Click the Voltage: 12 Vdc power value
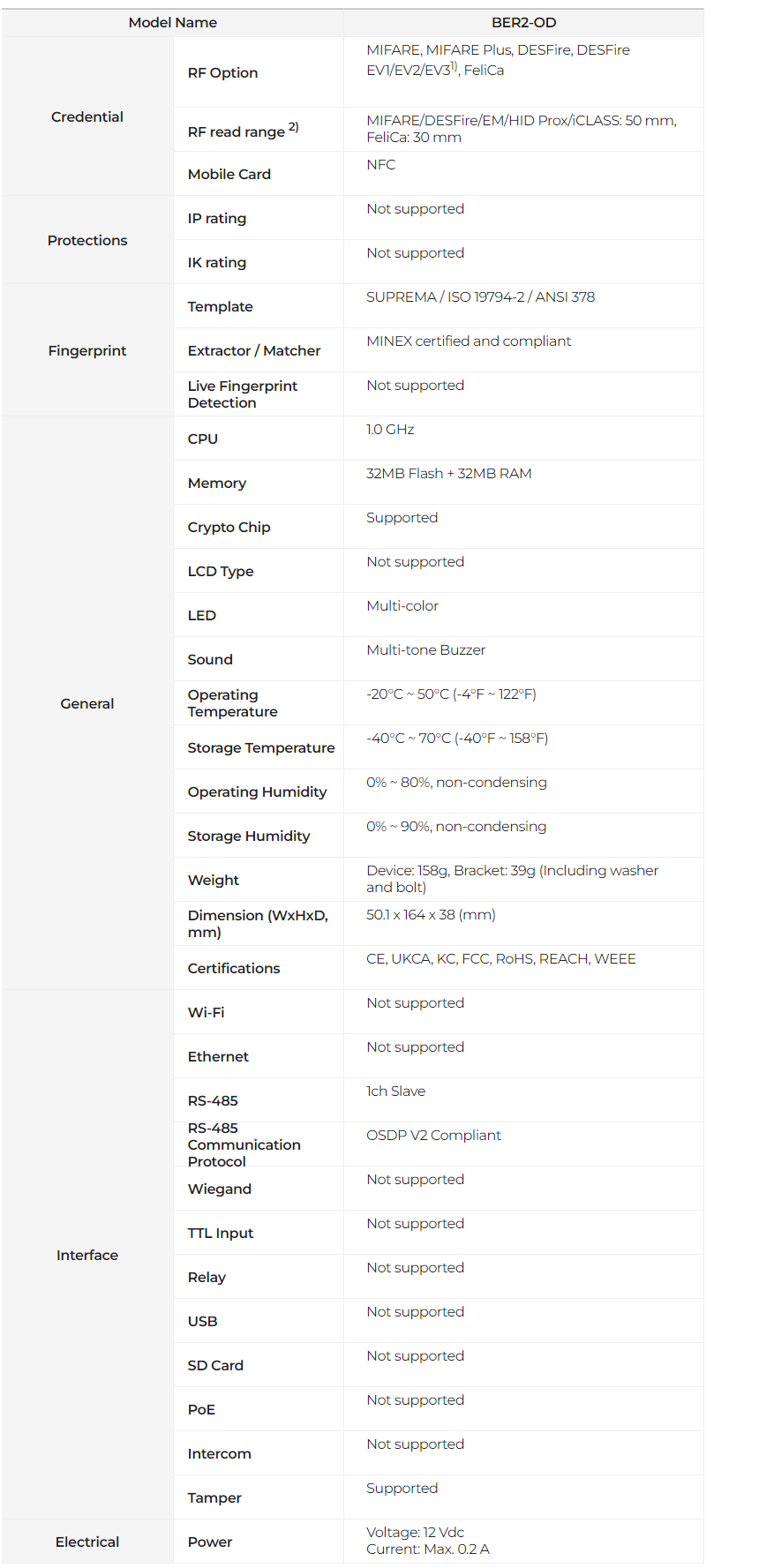Image resolution: width=774 pixels, height=1568 pixels. click(x=415, y=1533)
